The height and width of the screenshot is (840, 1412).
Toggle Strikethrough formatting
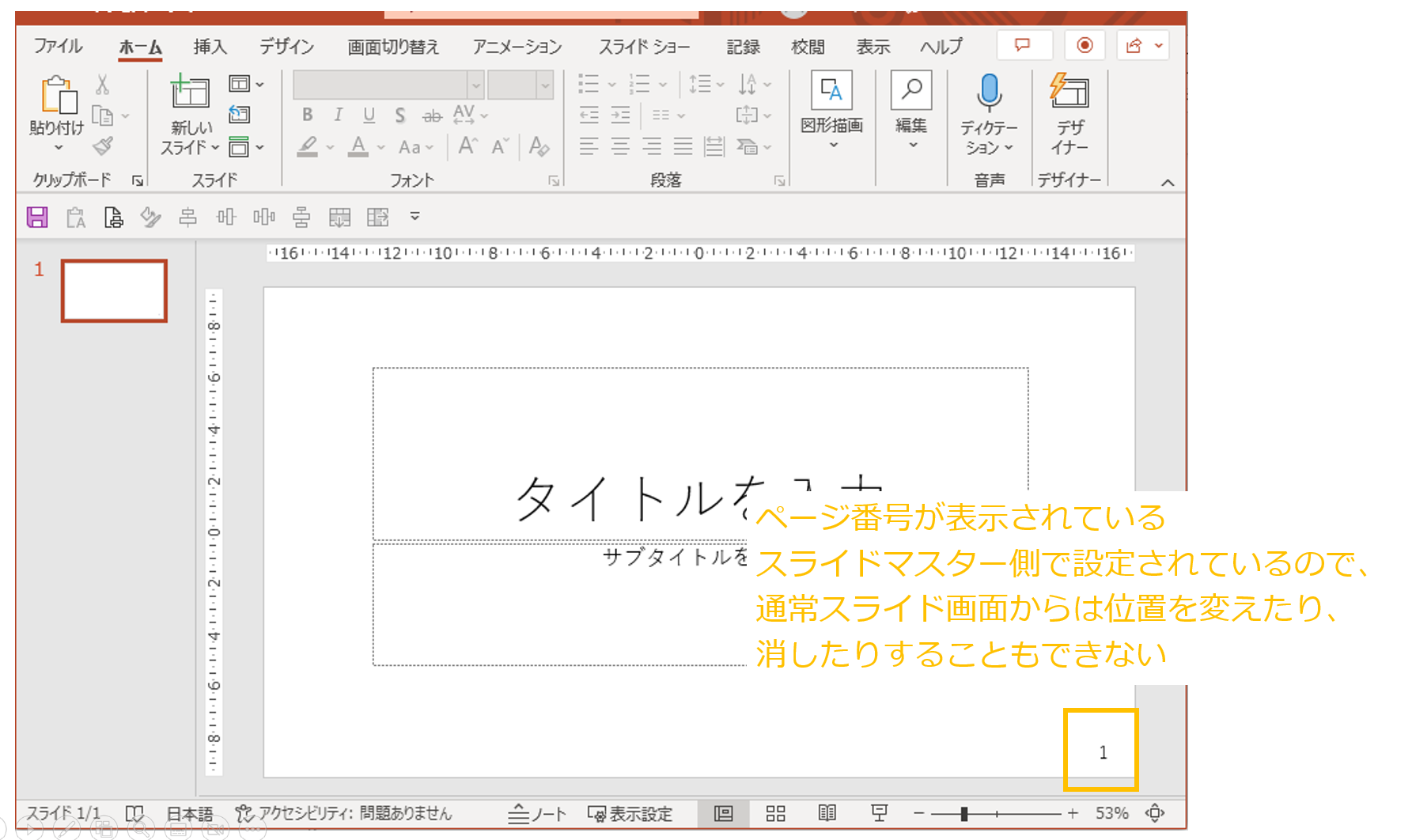pos(432,115)
